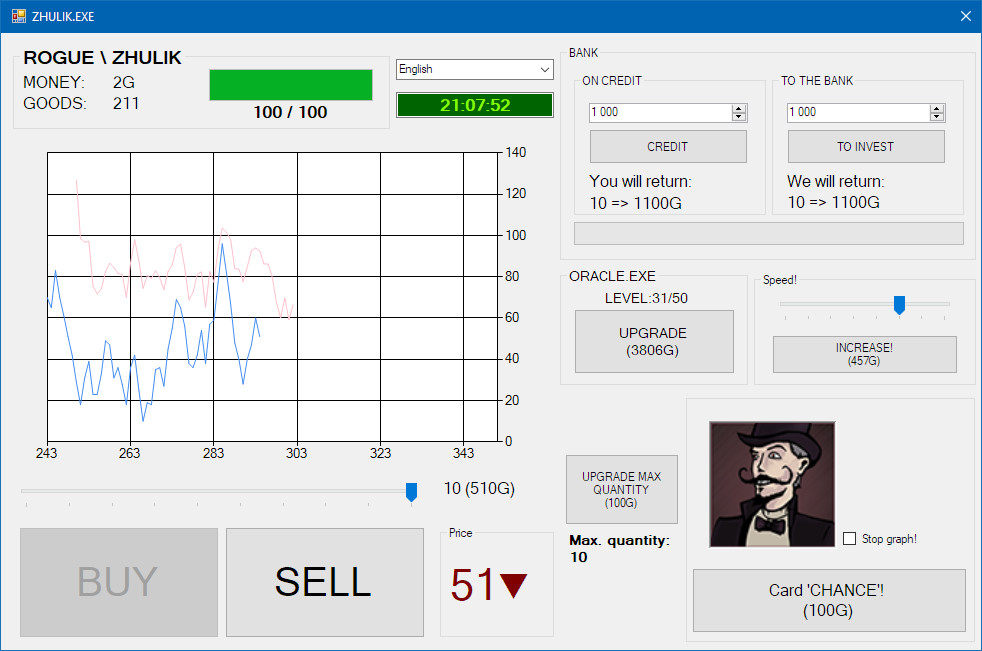This screenshot has height=651, width=982.
Task: Click the down arrow on the invest amount spinner
Action: [937, 117]
